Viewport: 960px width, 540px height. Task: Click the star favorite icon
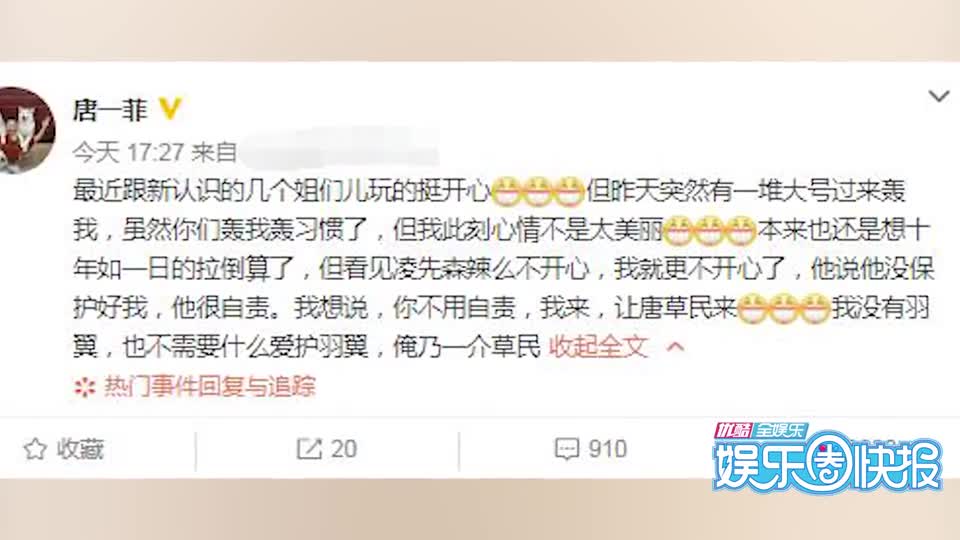[x=35, y=449]
